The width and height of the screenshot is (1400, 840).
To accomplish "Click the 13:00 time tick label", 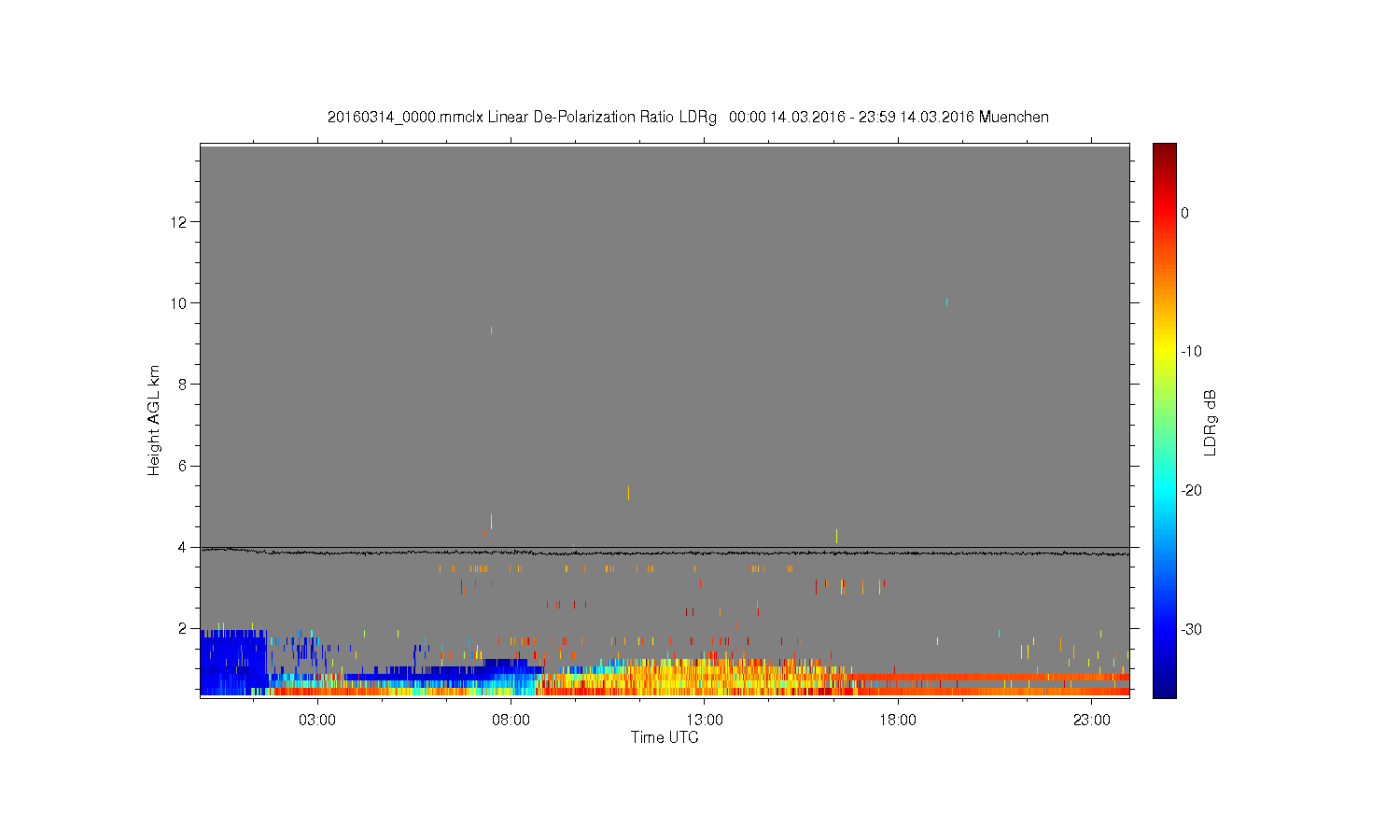I will (x=705, y=721).
